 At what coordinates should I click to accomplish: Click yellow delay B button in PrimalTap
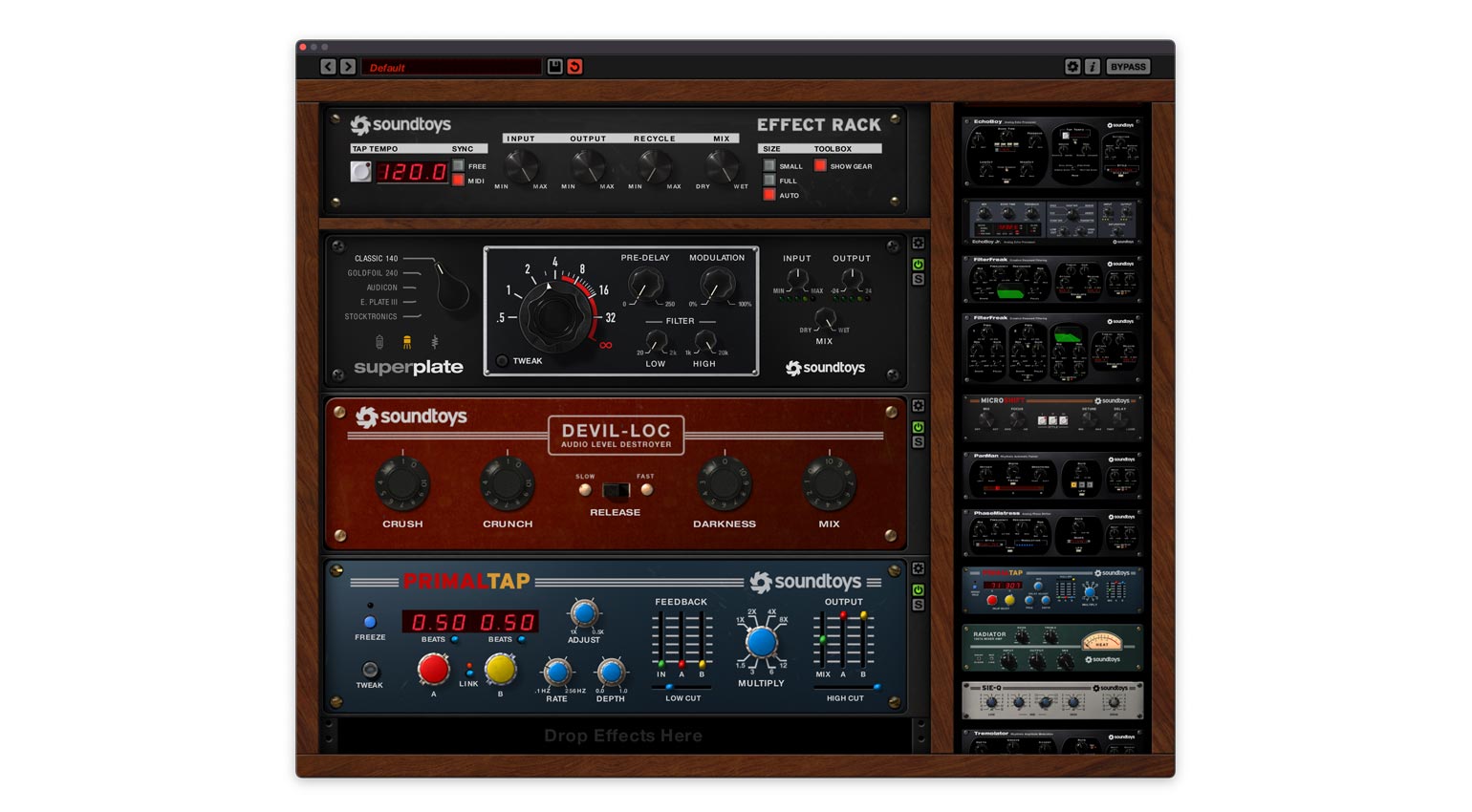point(500,670)
